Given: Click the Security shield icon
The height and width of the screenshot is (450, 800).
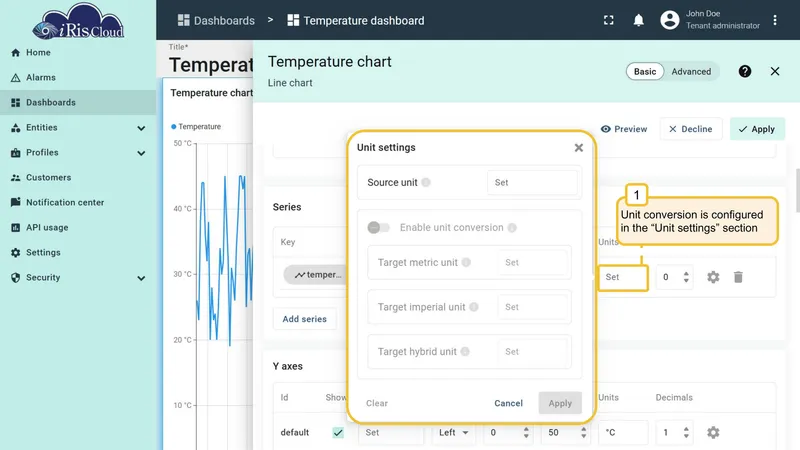Looking at the screenshot, I should pyautogui.click(x=16, y=278).
